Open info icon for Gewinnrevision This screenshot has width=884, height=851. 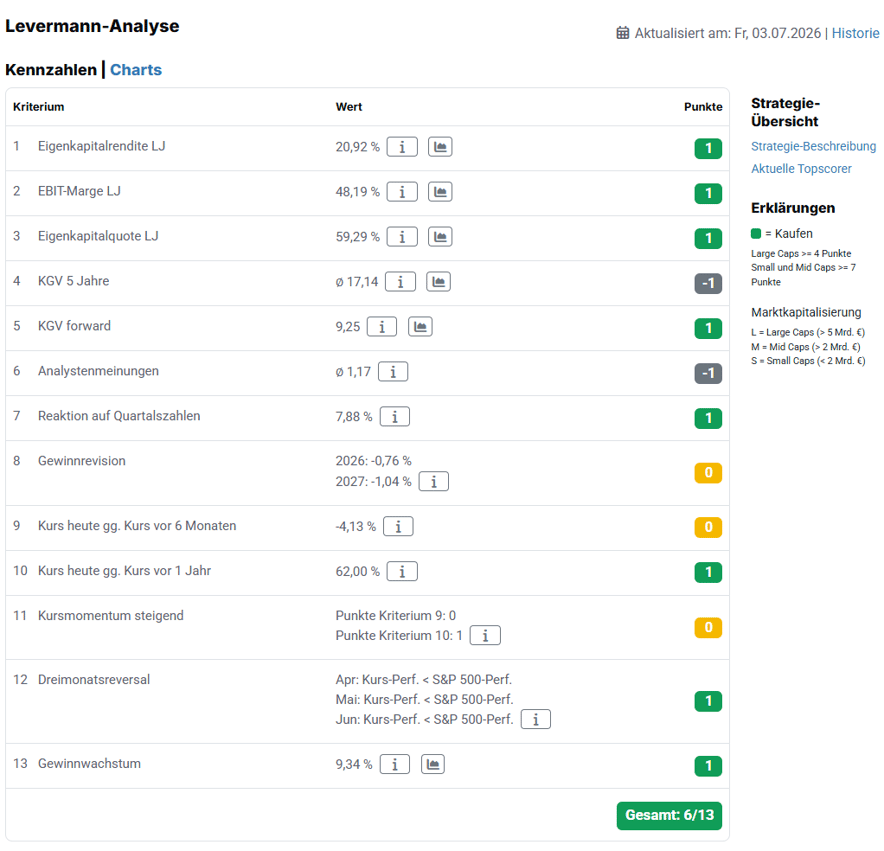434,482
